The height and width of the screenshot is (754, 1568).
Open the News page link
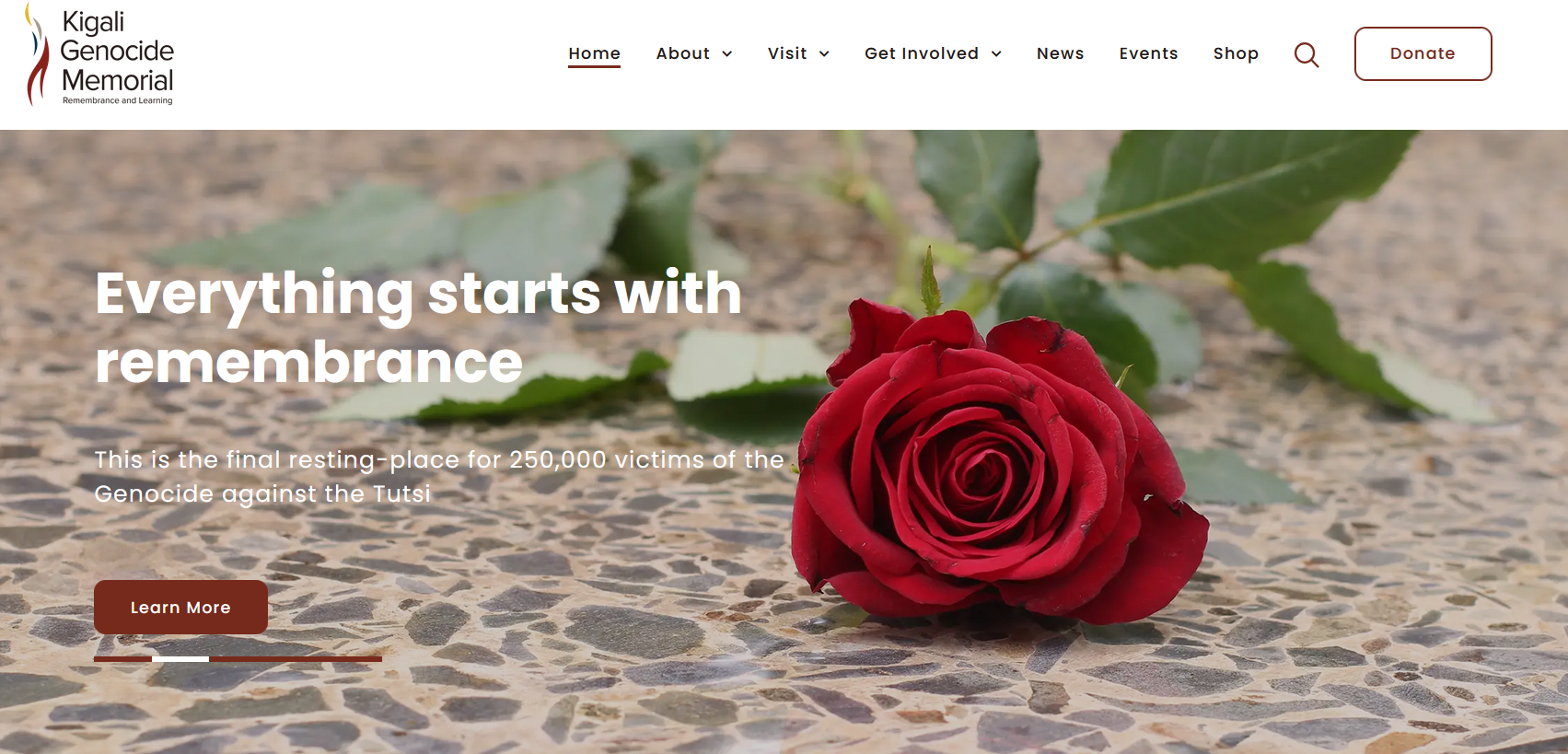(x=1060, y=53)
